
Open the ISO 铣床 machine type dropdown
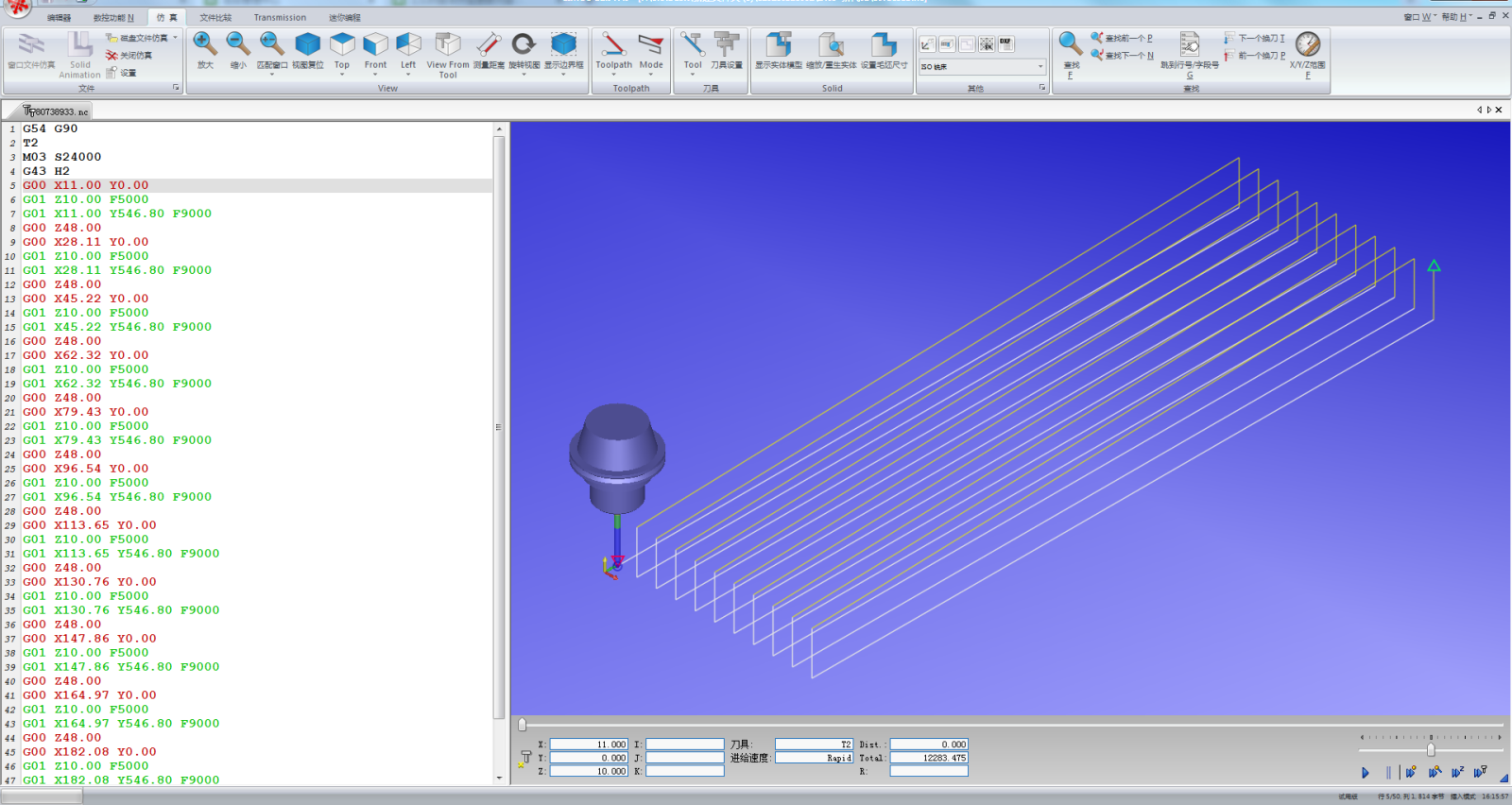1040,66
